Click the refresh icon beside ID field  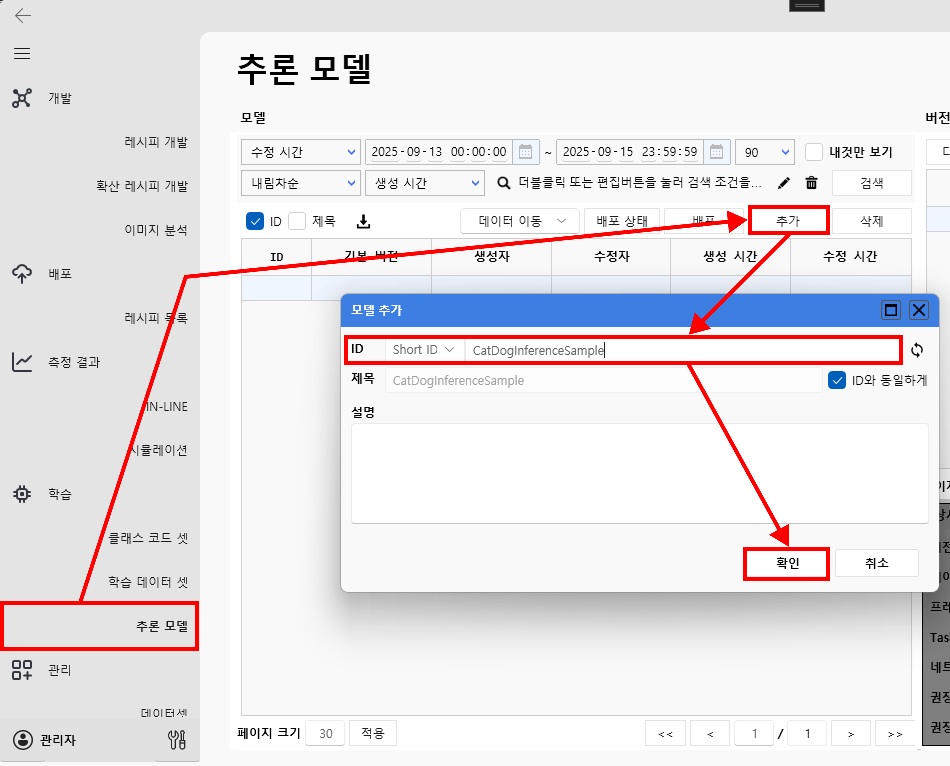click(917, 350)
